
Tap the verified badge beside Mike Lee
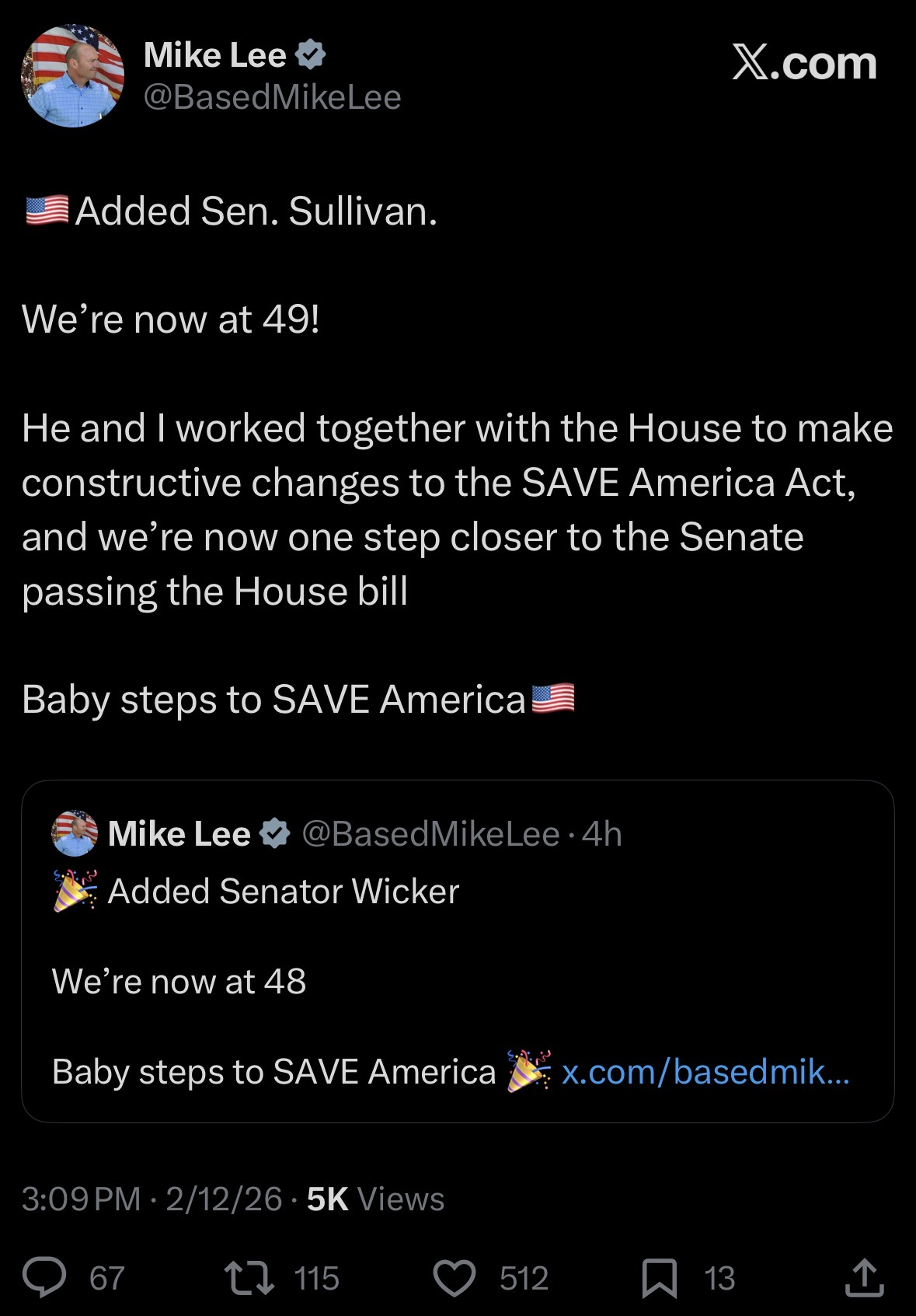click(x=311, y=54)
